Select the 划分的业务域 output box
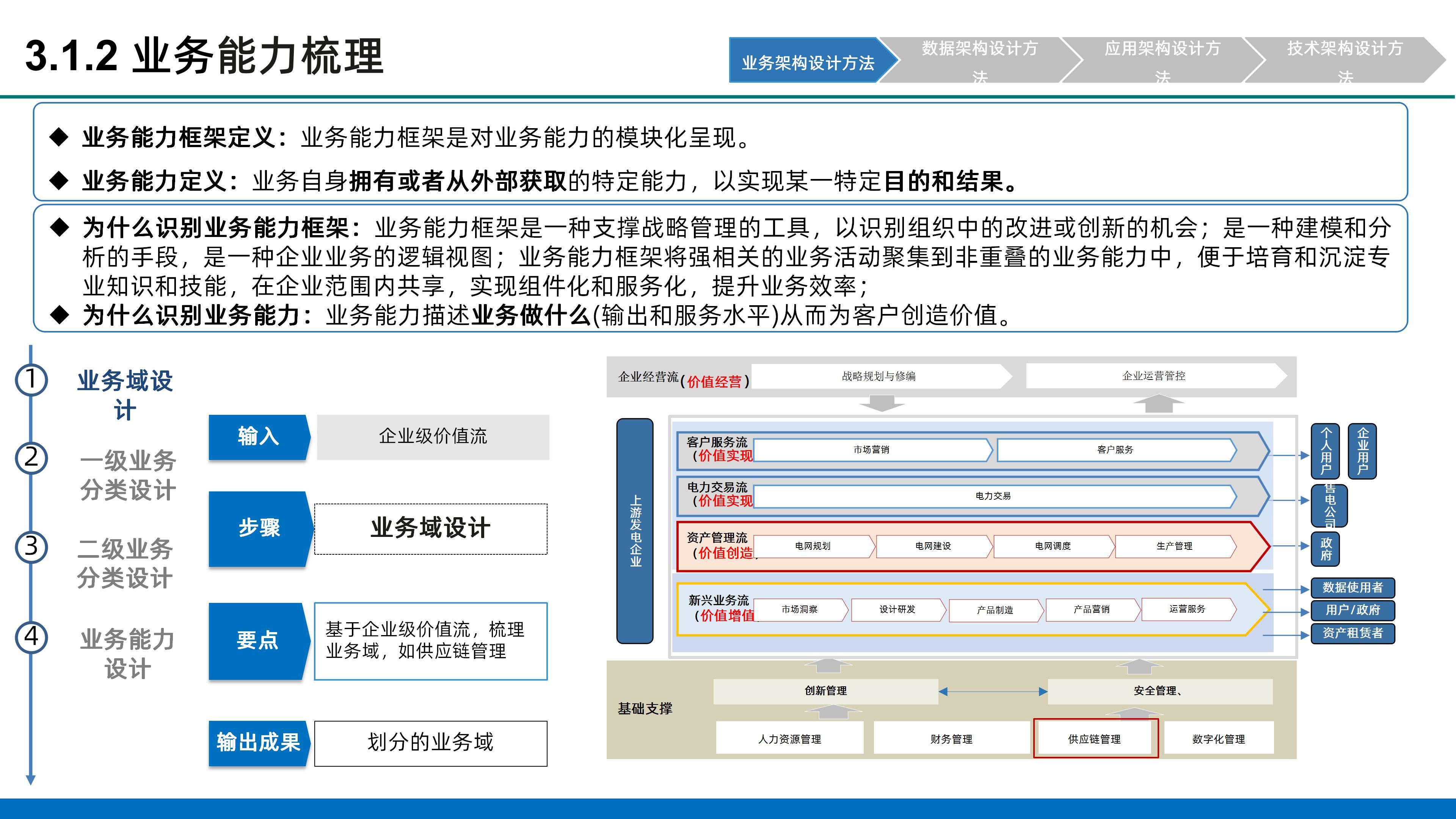The image size is (1456, 819). click(x=431, y=743)
